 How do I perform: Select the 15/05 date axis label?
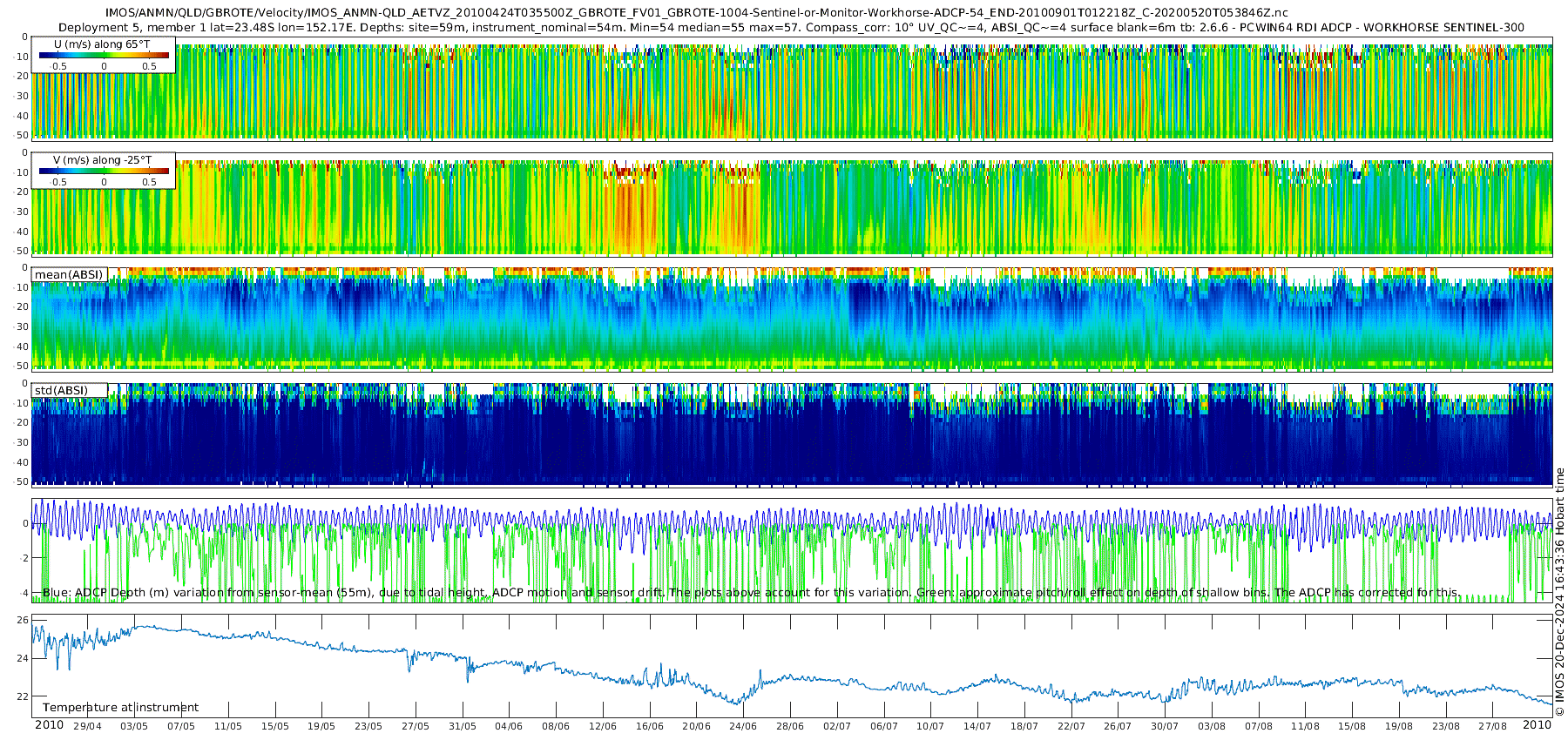pyautogui.click(x=274, y=726)
